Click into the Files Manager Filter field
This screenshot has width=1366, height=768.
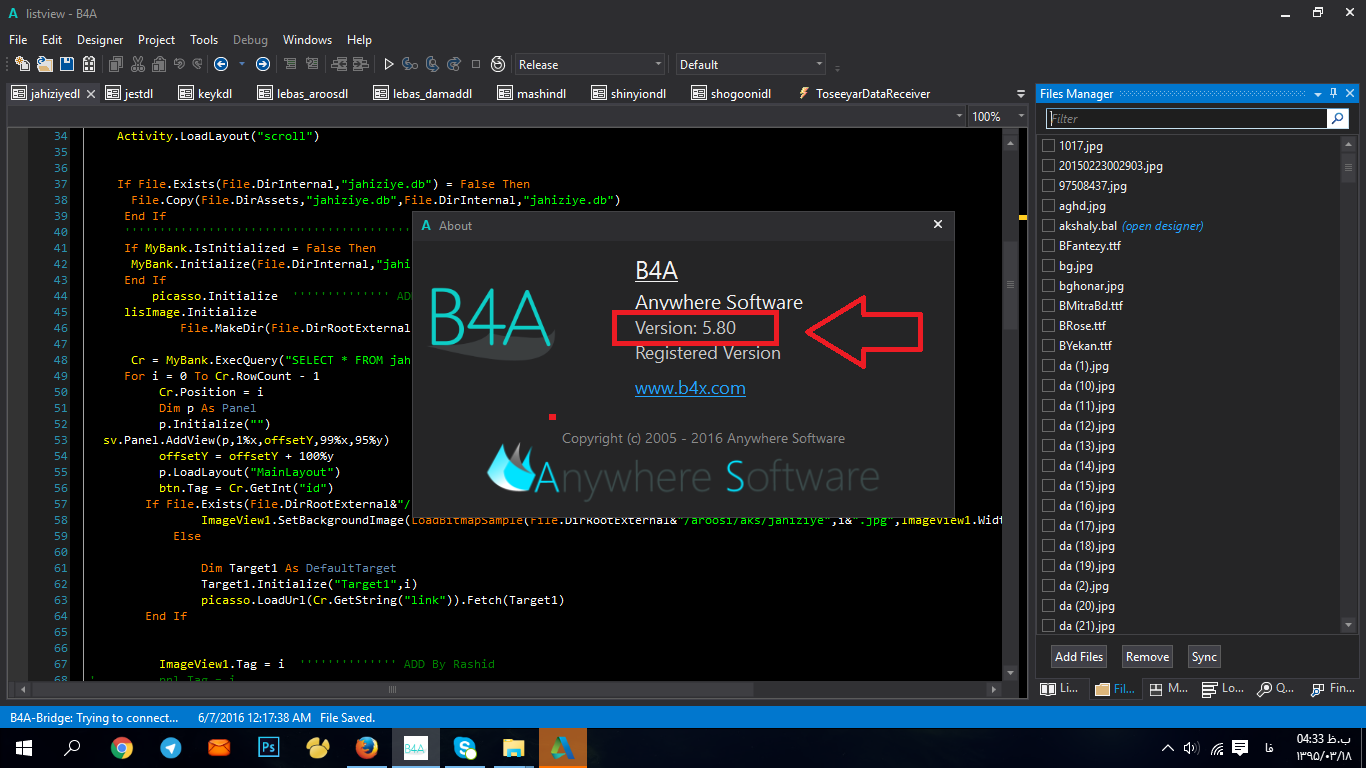point(1185,118)
